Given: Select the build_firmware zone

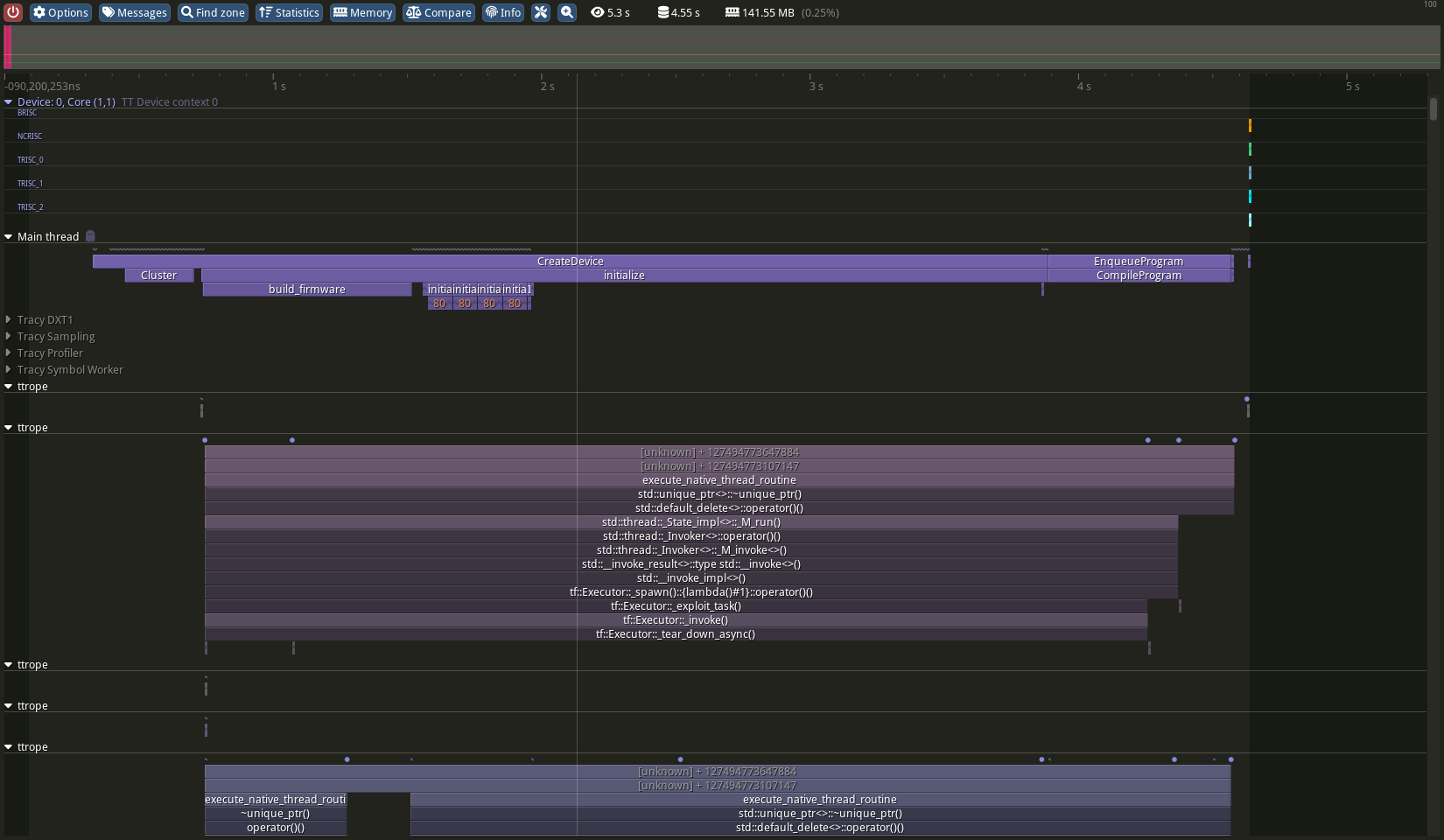Looking at the screenshot, I should (x=306, y=290).
